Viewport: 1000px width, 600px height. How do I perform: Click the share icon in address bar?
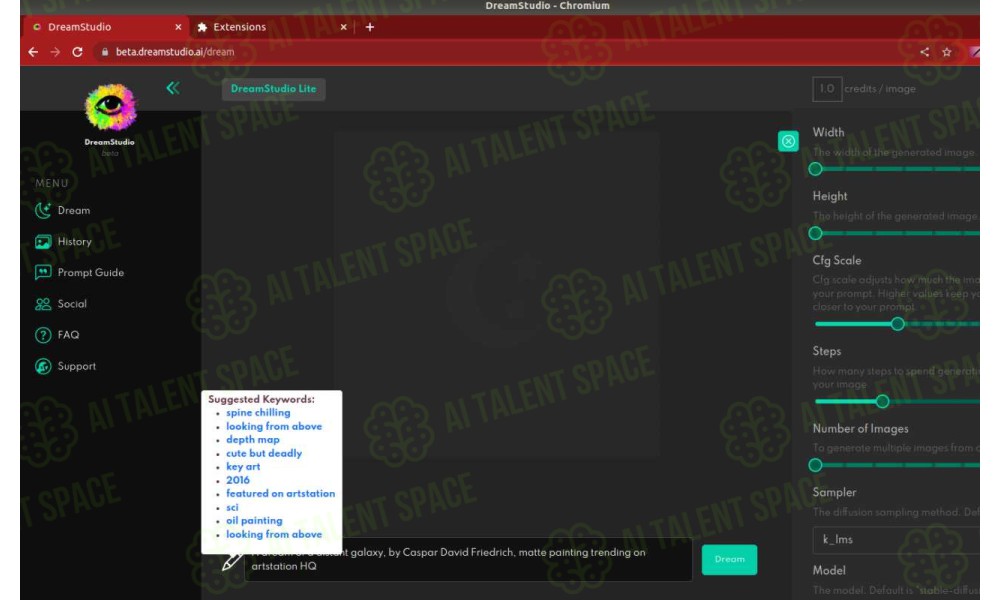click(925, 52)
